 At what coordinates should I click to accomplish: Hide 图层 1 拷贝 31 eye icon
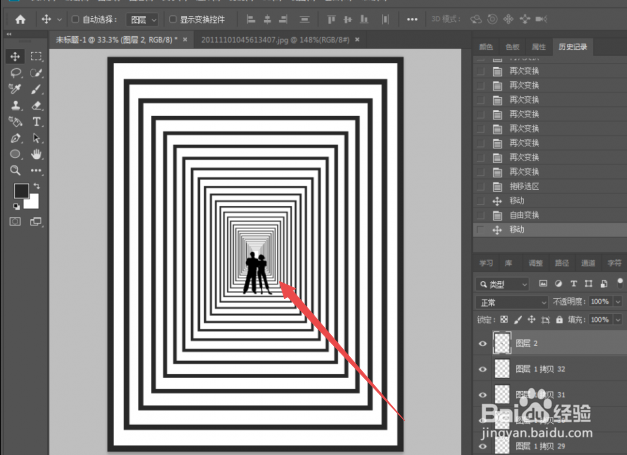pos(483,395)
